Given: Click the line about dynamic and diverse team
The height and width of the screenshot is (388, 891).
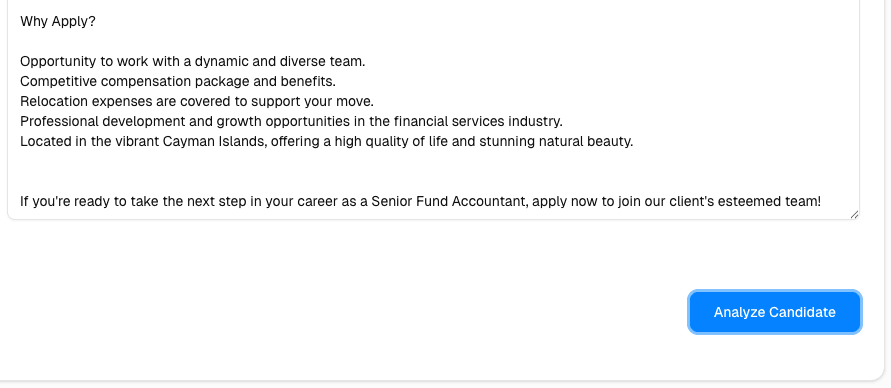Looking at the screenshot, I should (x=193, y=61).
